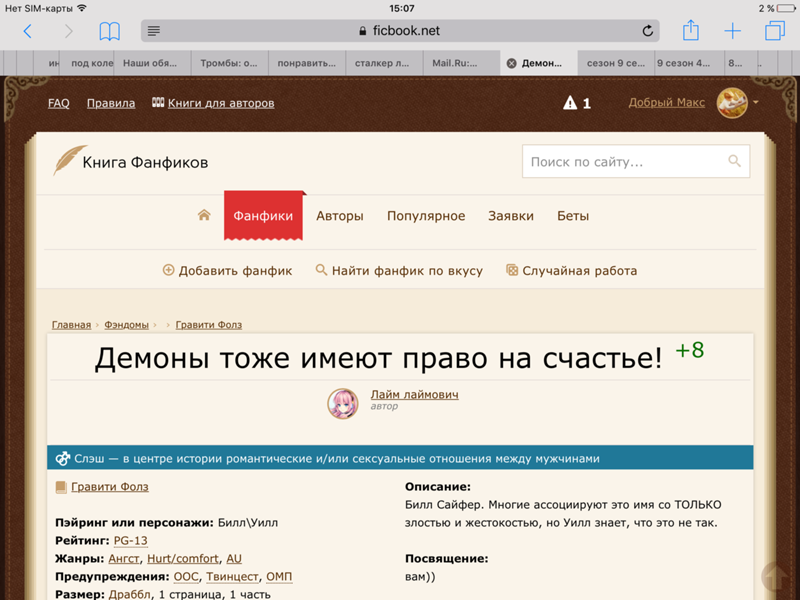The height and width of the screenshot is (600, 800).
Task: Click the Слэш male symbol icon
Action: [62, 458]
